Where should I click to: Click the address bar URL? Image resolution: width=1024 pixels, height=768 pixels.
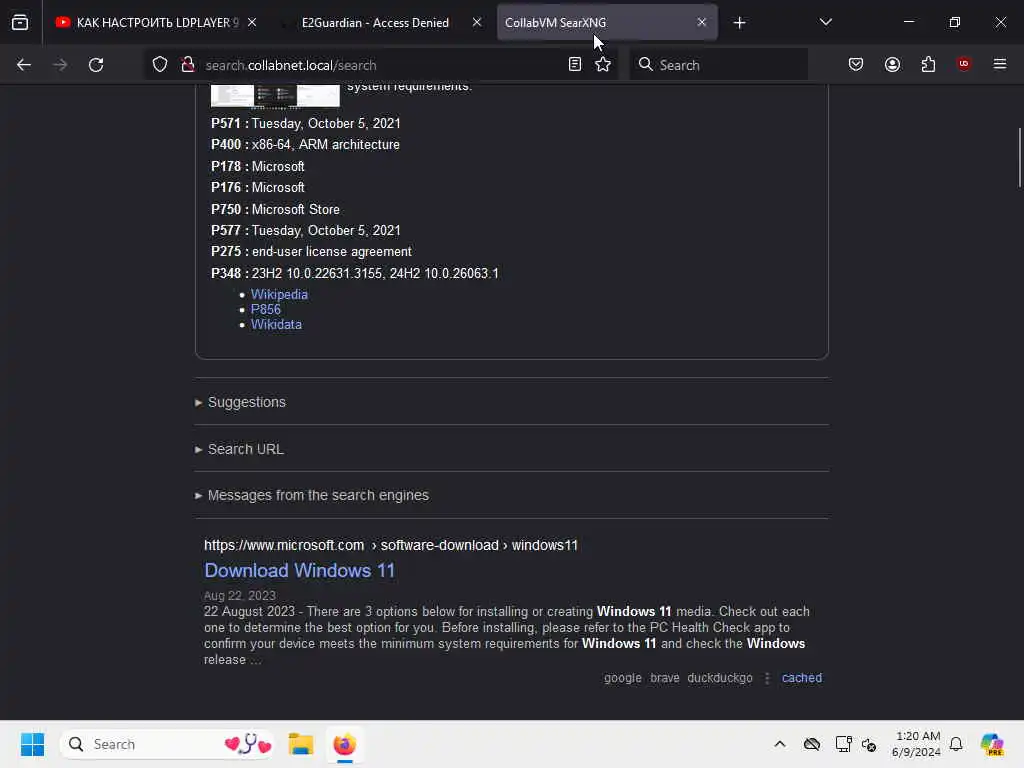pos(291,65)
